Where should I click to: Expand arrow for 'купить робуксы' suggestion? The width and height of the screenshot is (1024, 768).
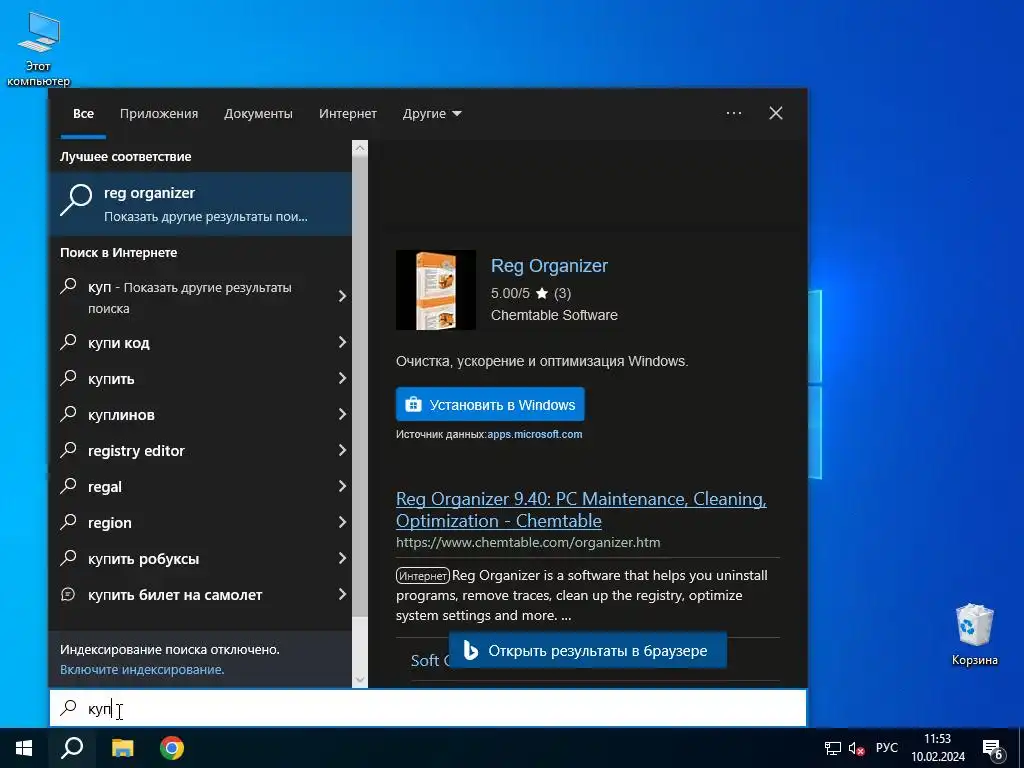coord(342,558)
